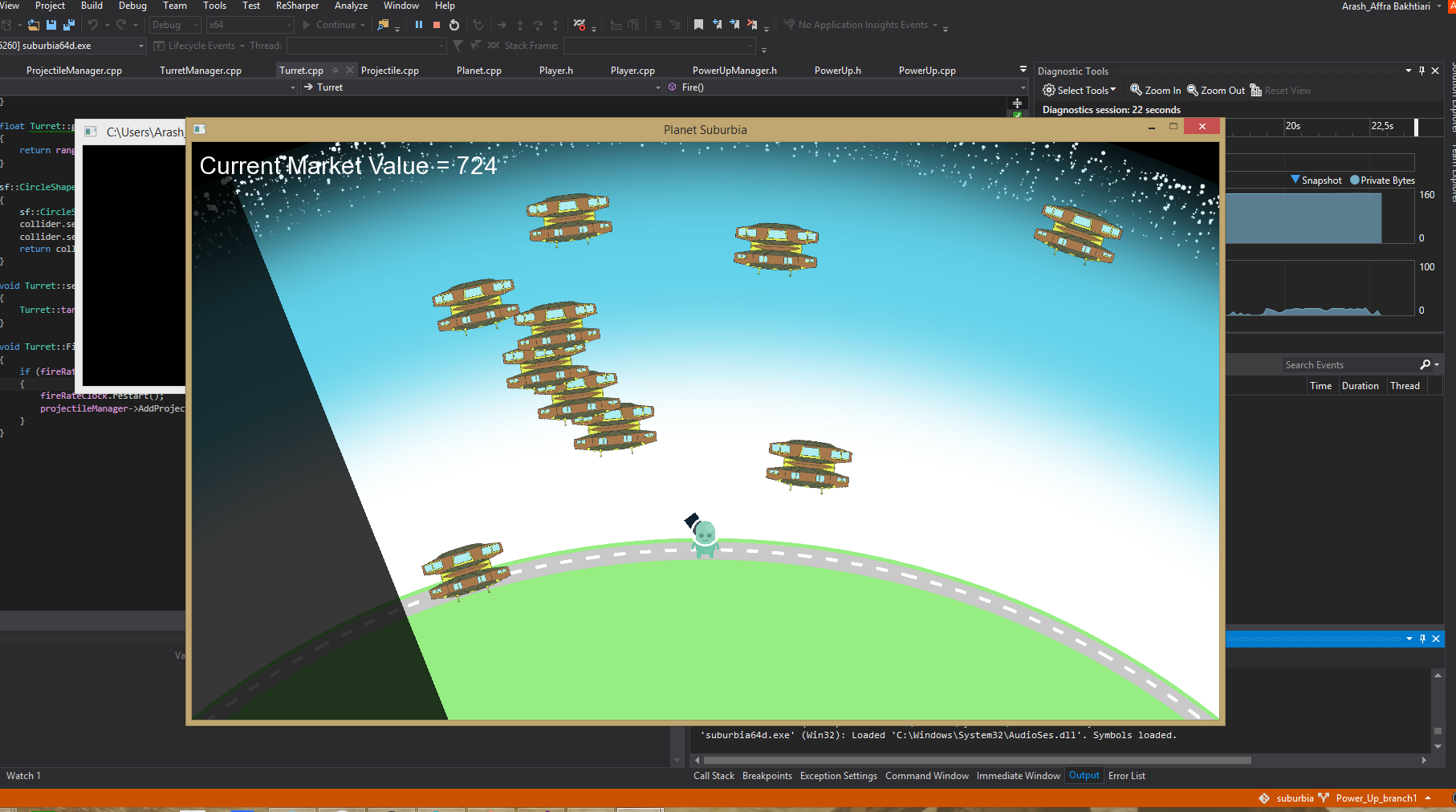
Task: Open the suburbia64d.exe process dropdown
Action: click(141, 46)
